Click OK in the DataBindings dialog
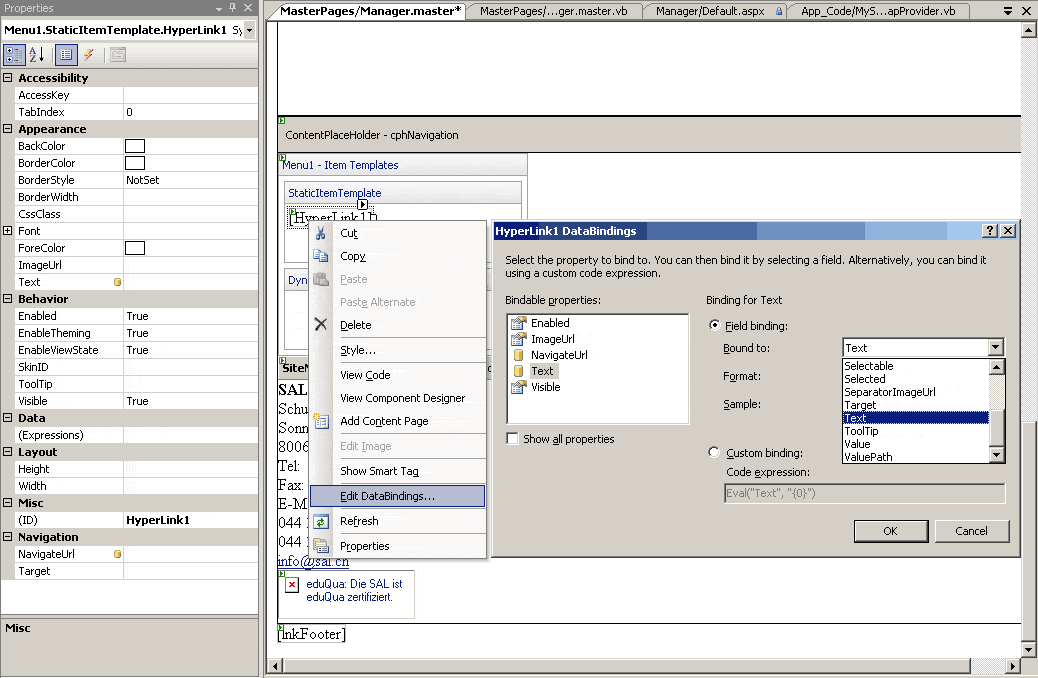 (x=890, y=531)
